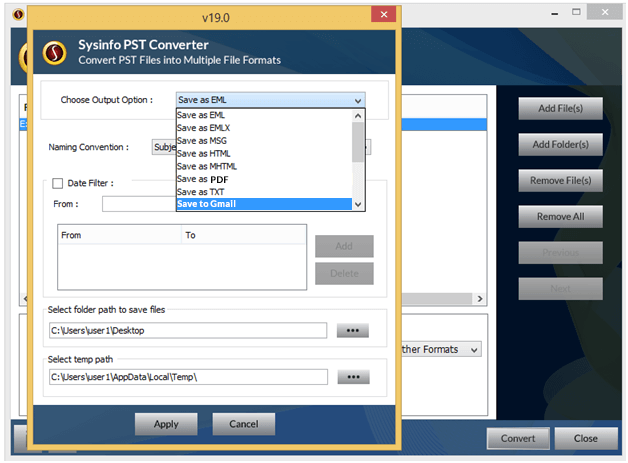Click the app icon in main window title bar
Viewport: 628px width, 463px height.
18,15
